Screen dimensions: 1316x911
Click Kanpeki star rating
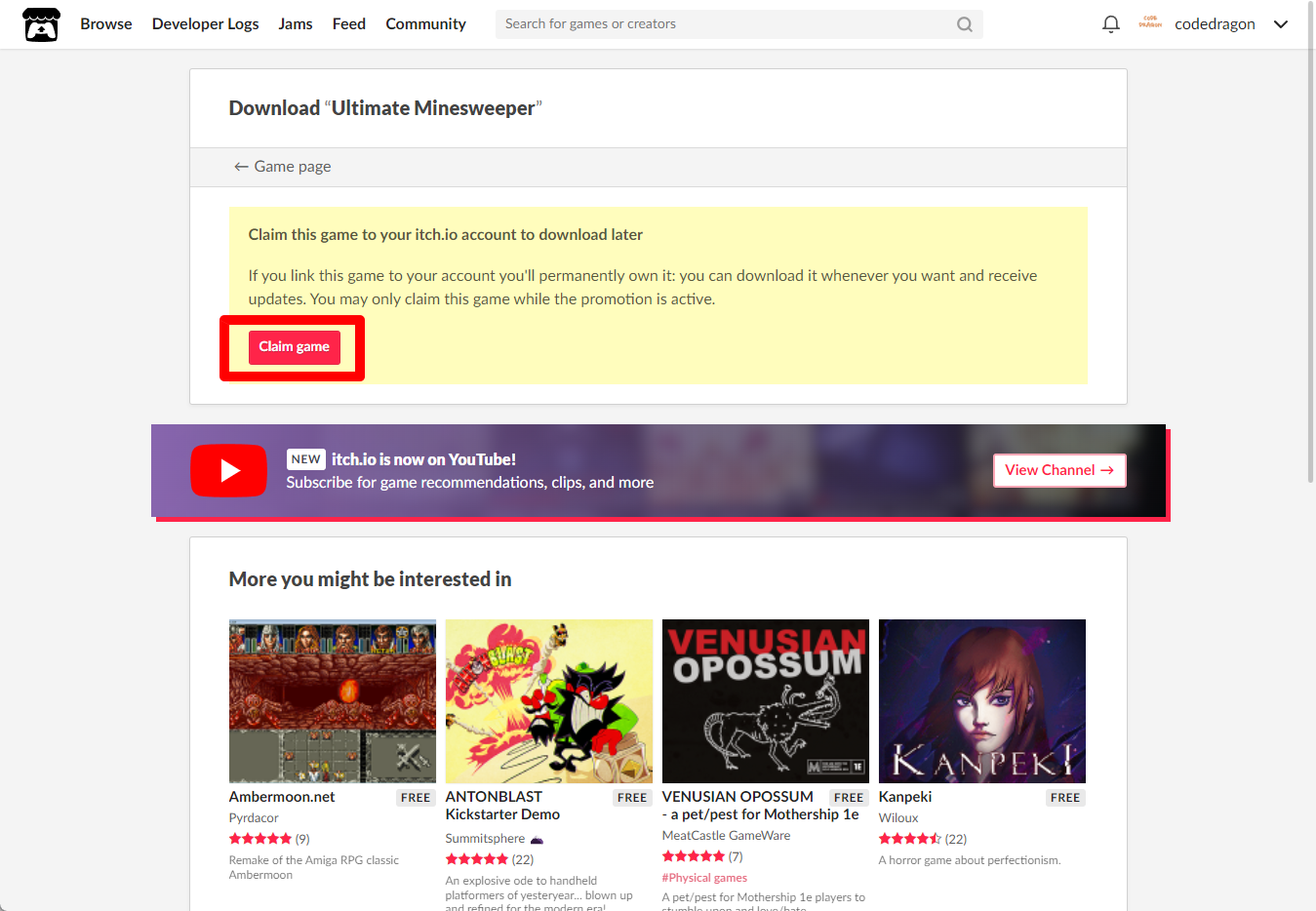click(x=910, y=839)
